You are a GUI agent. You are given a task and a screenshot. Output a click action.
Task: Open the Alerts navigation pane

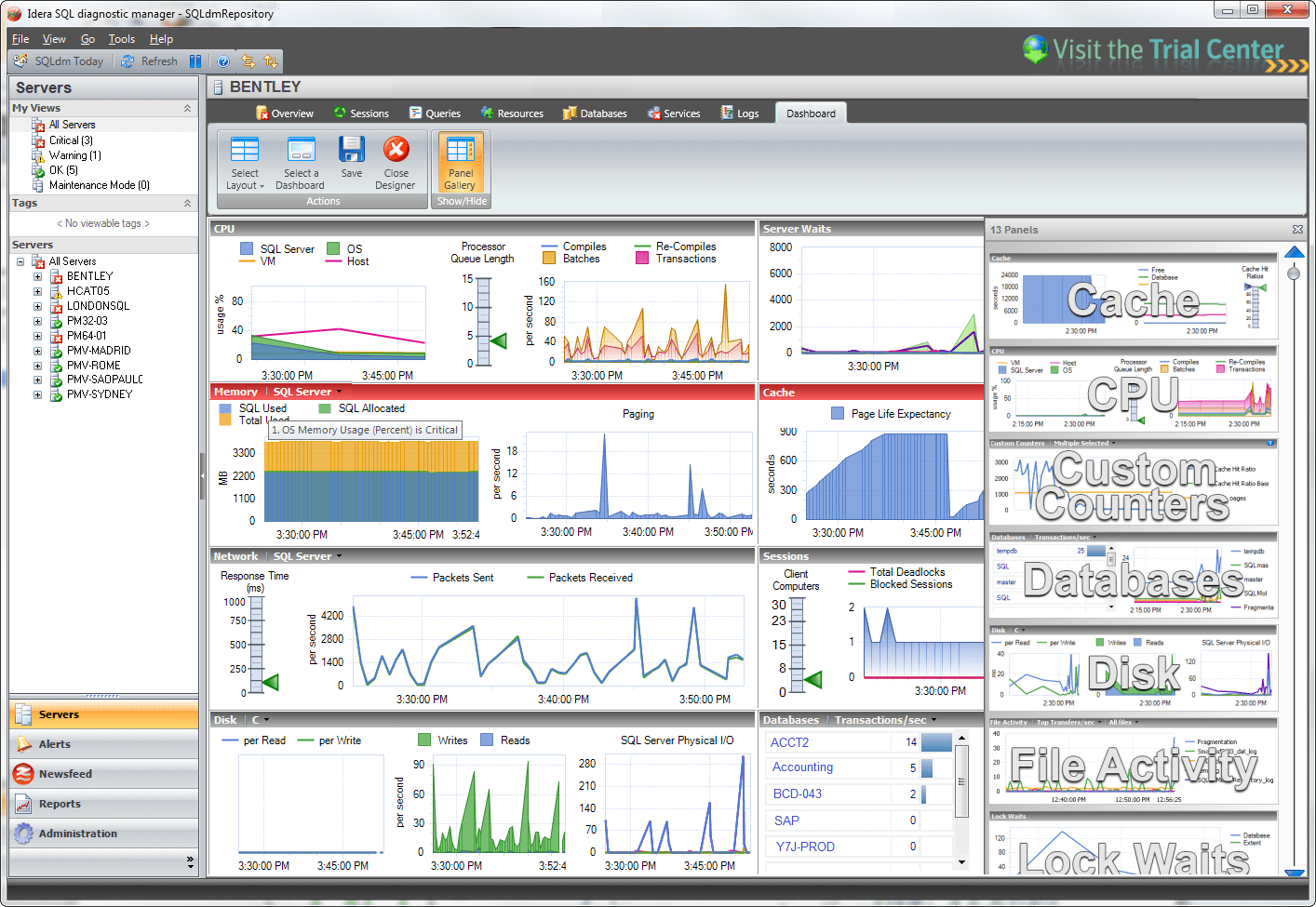(x=55, y=744)
